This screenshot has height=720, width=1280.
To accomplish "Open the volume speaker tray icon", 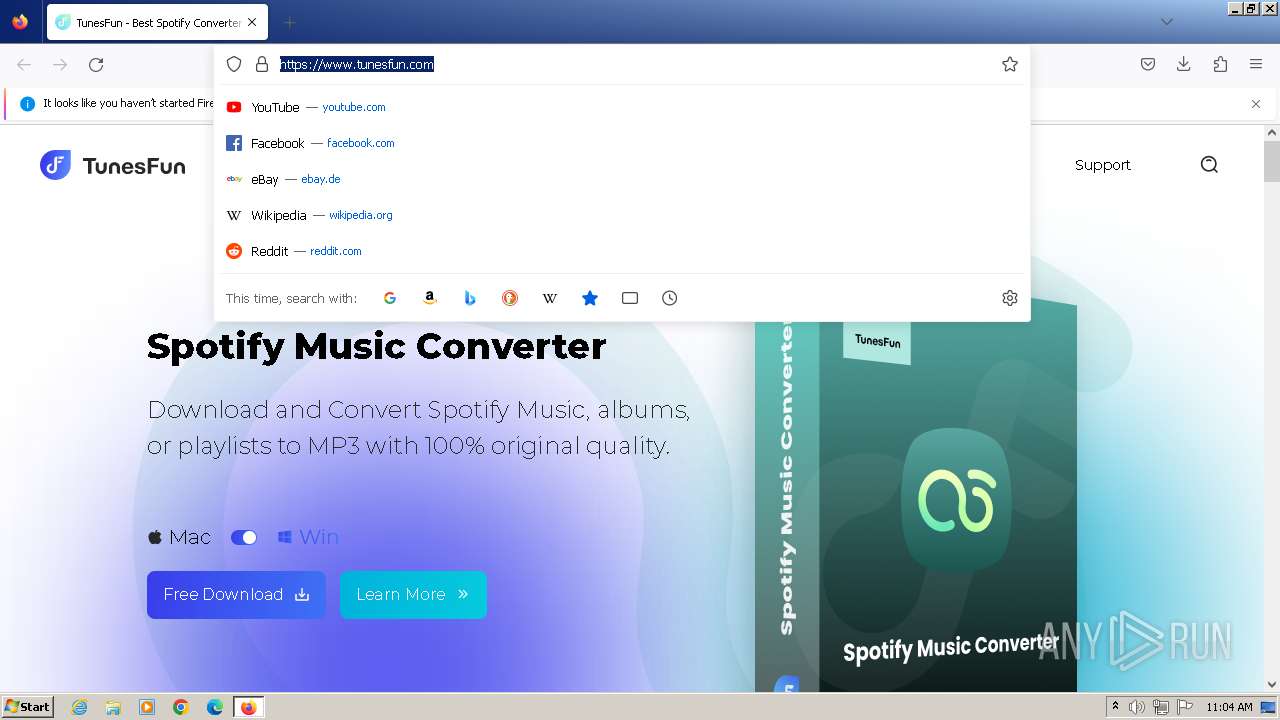I will point(1137,707).
